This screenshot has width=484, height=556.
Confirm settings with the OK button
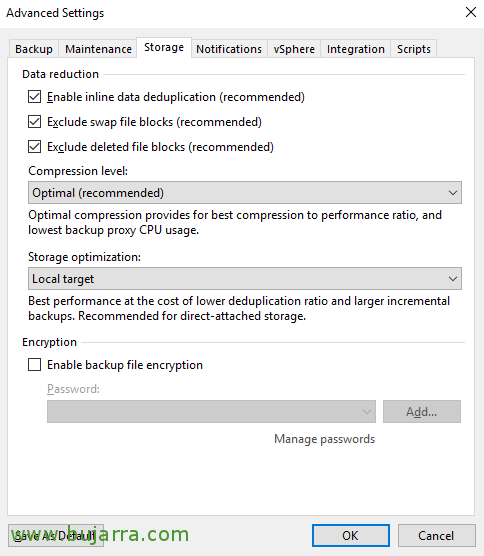(351, 535)
